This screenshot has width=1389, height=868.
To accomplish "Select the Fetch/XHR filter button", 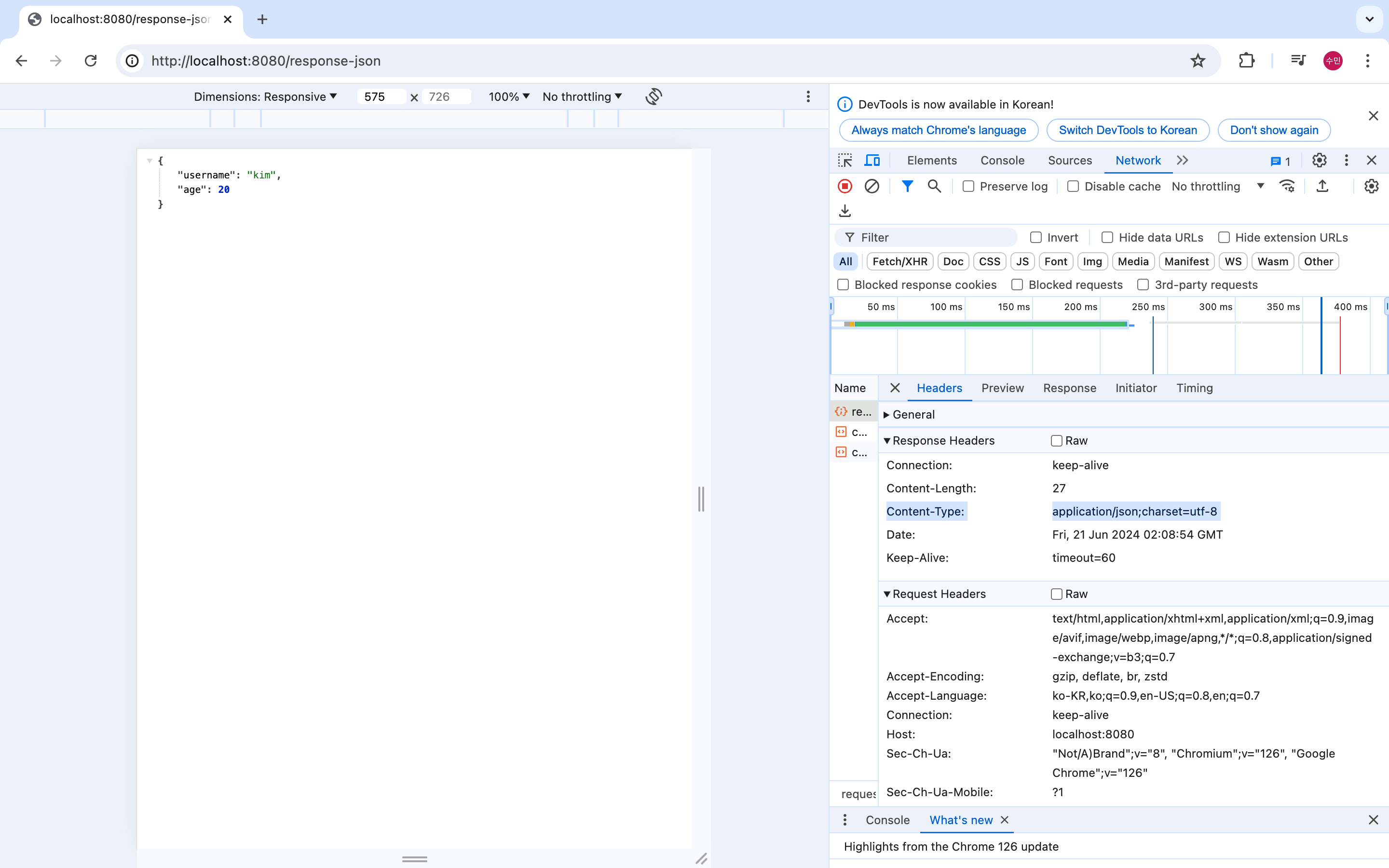I will (x=899, y=261).
